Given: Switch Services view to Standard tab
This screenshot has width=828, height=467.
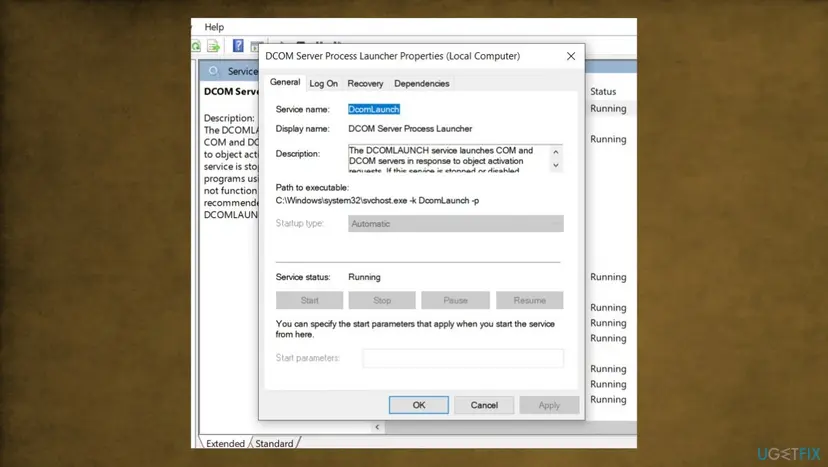Looking at the screenshot, I should (274, 443).
